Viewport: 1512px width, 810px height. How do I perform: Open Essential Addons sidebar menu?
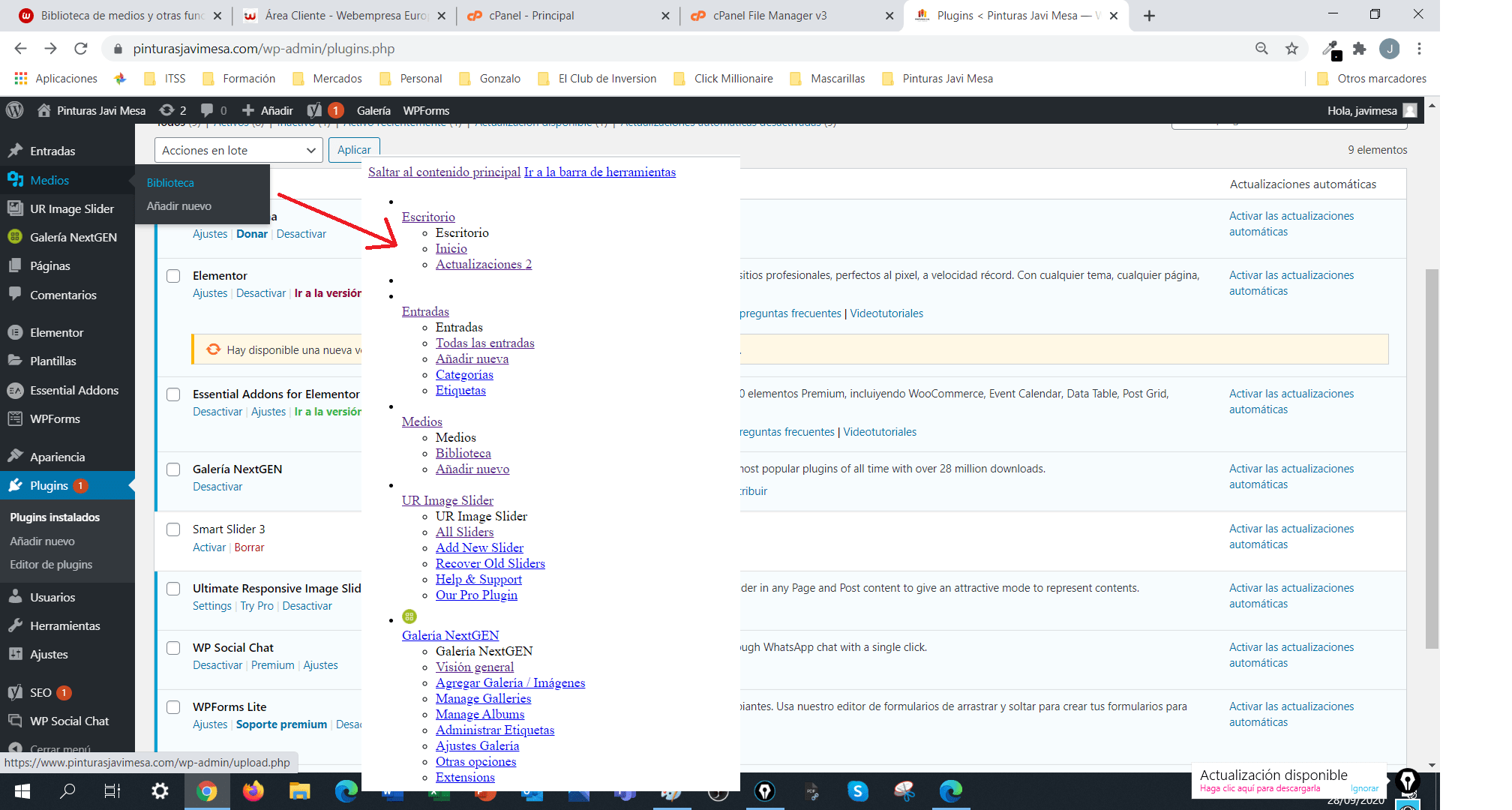pyautogui.click(x=73, y=390)
